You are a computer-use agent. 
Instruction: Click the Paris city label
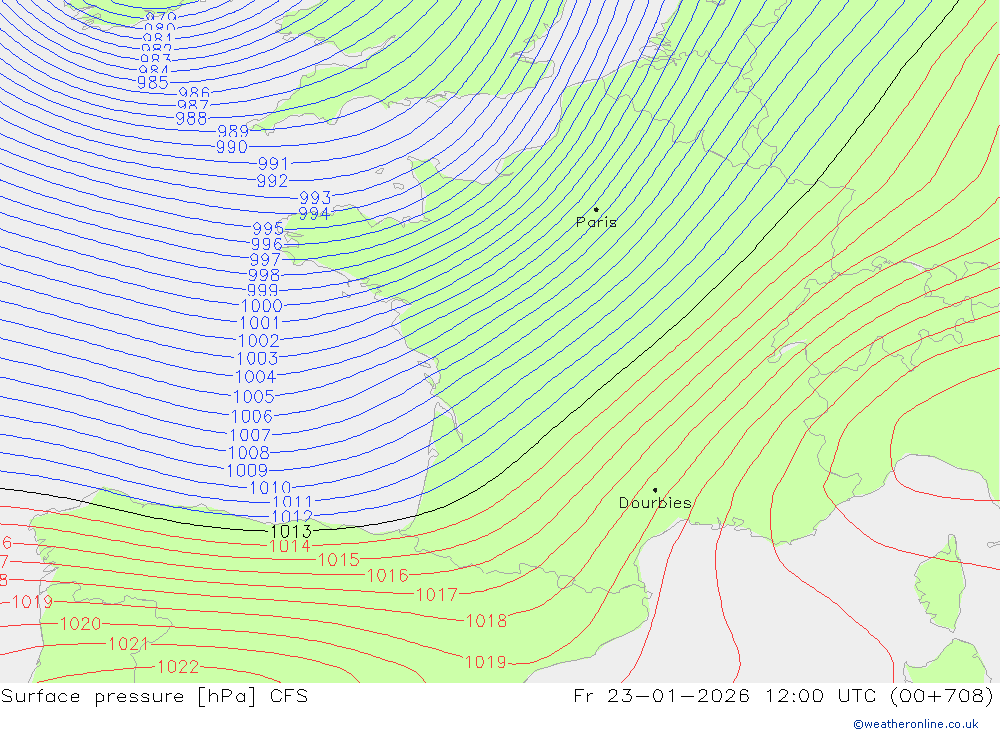[x=596, y=222]
